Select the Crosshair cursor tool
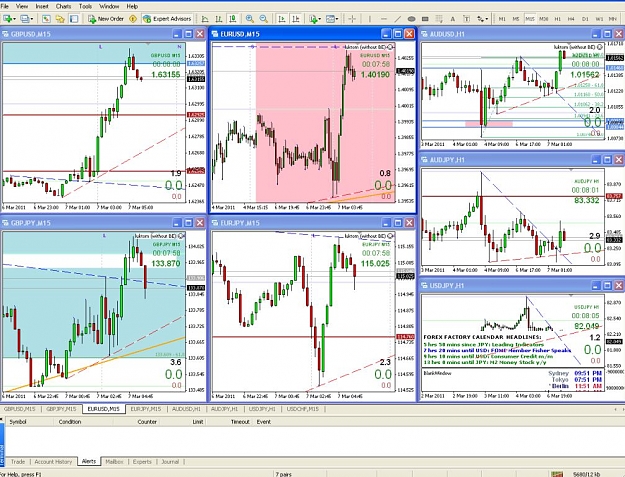Image resolution: width=625 pixels, height=477 pixels. point(352,19)
